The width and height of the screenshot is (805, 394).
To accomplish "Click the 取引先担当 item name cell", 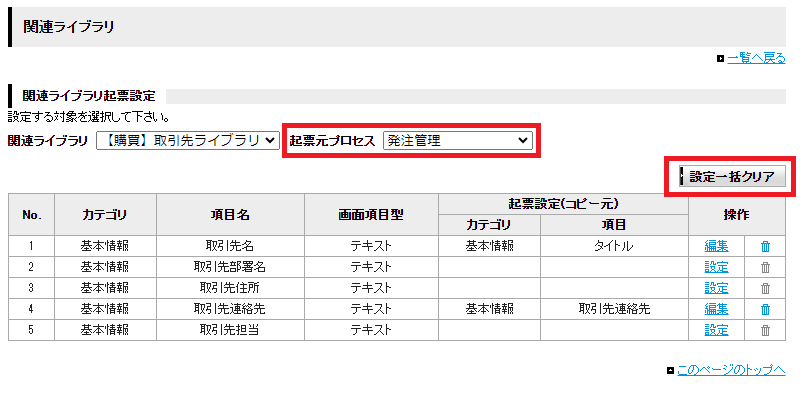I will (230, 330).
